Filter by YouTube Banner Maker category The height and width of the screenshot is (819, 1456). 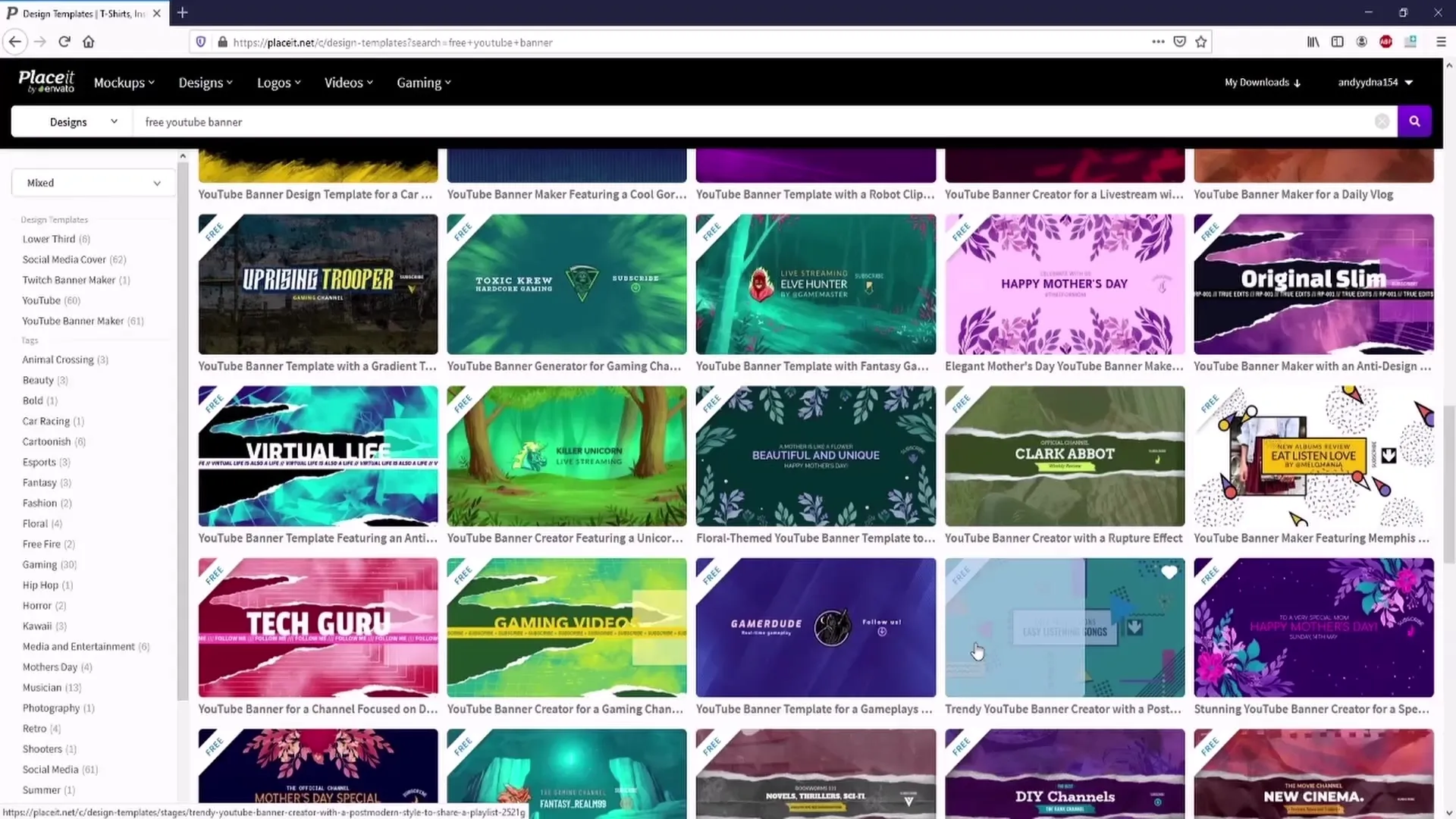coord(83,321)
